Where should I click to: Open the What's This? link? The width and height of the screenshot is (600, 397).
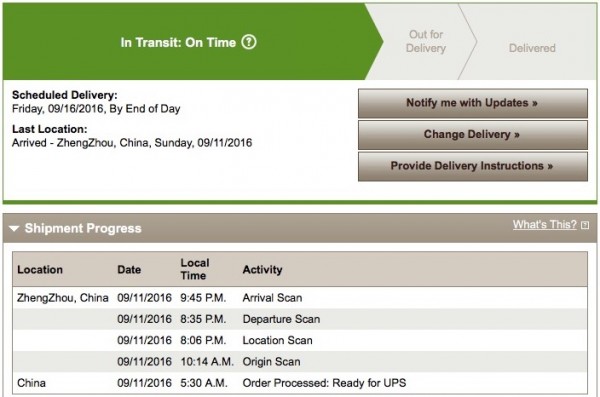click(545, 224)
